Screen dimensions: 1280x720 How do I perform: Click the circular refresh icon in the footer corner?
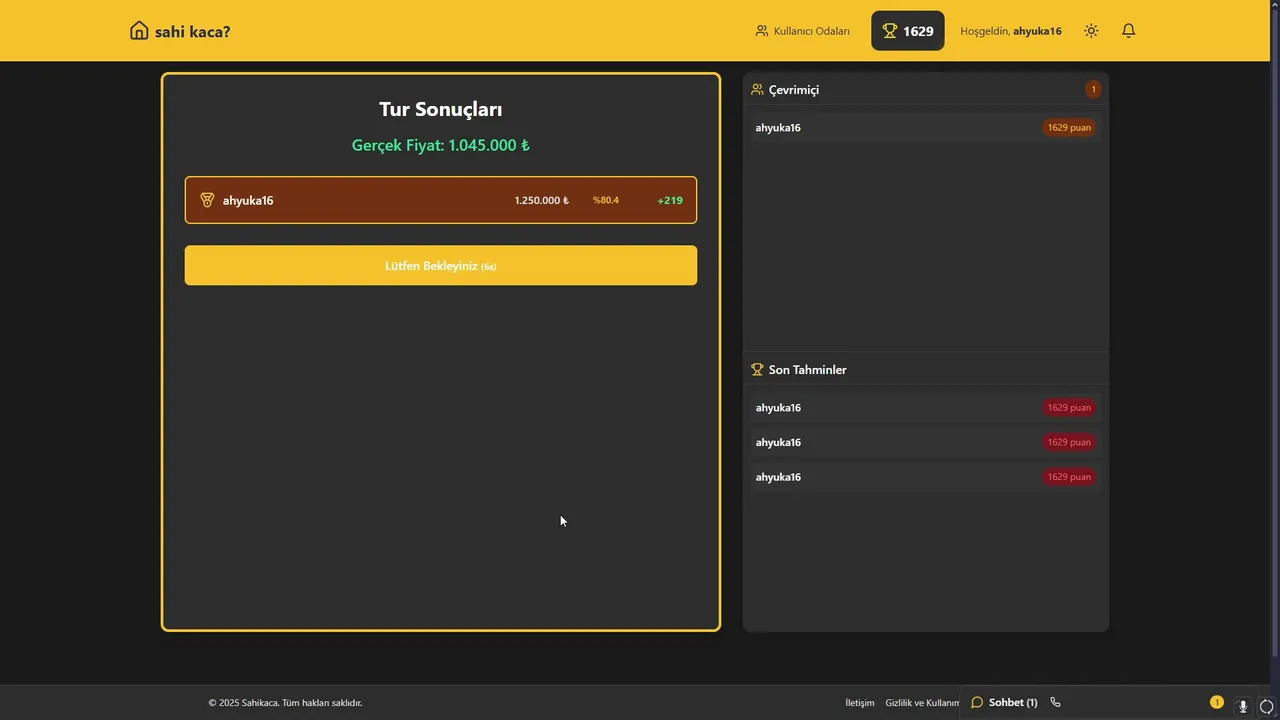coord(1266,707)
